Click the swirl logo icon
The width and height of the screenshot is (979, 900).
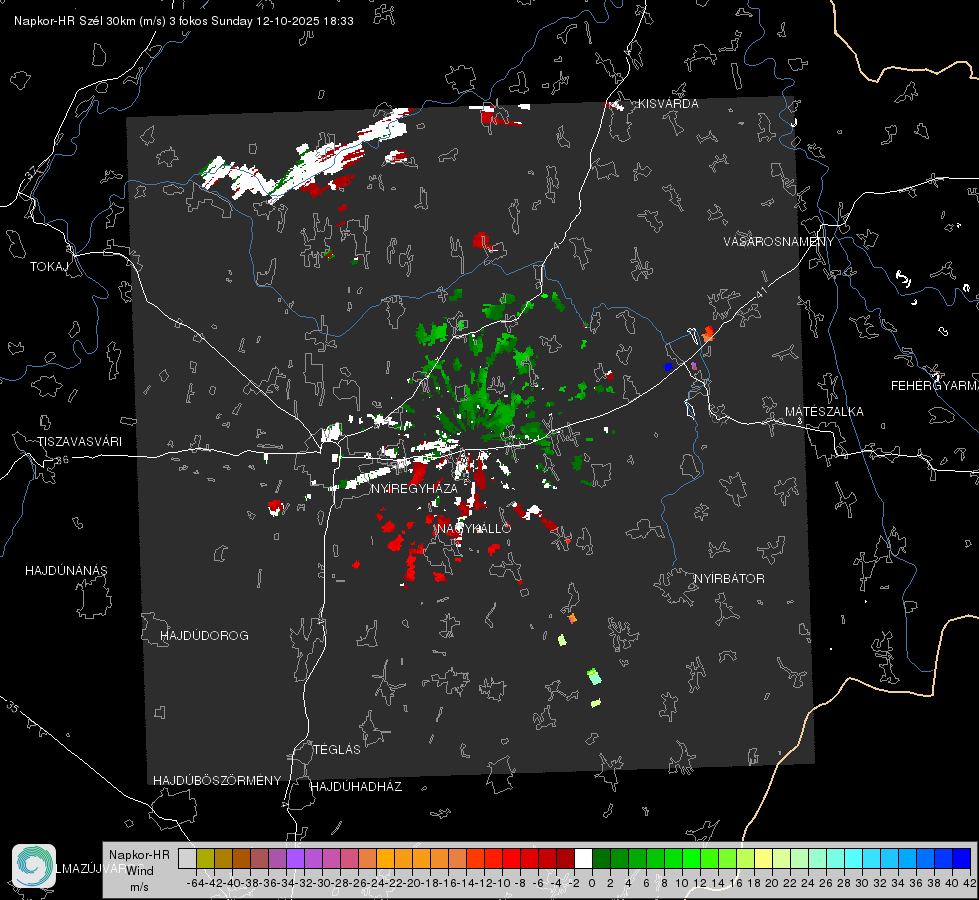tap(34, 866)
